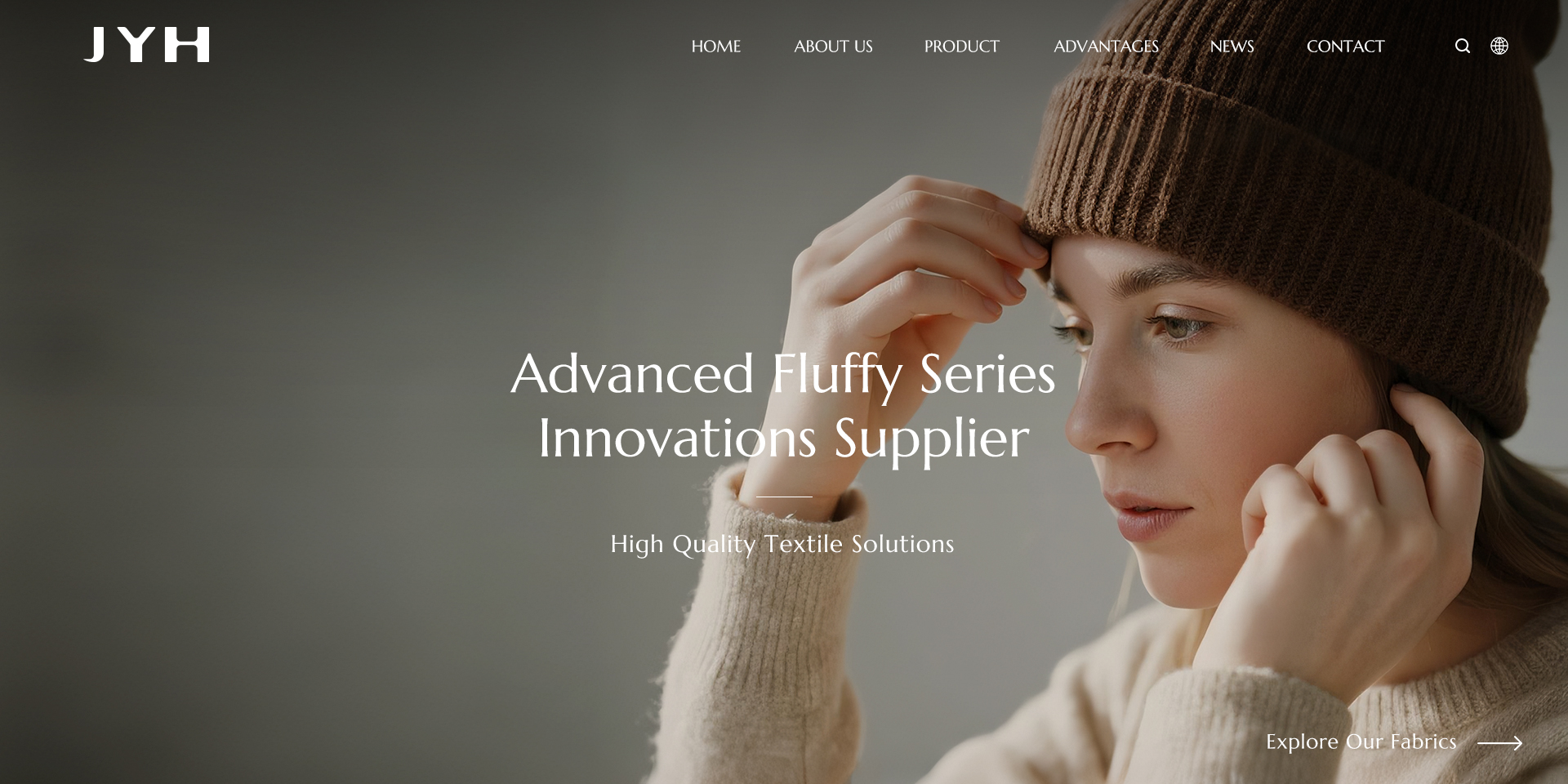1568x784 pixels.
Task: Click the short divider line under headline
Action: [784, 497]
